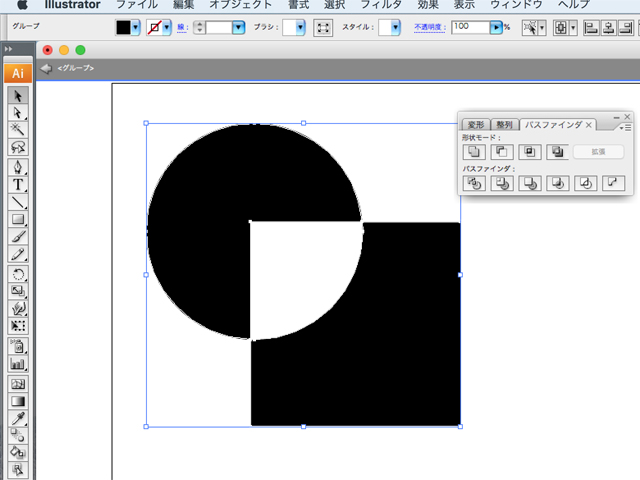Open the stroke weight dropdown
640x480 pixels.
click(238, 28)
